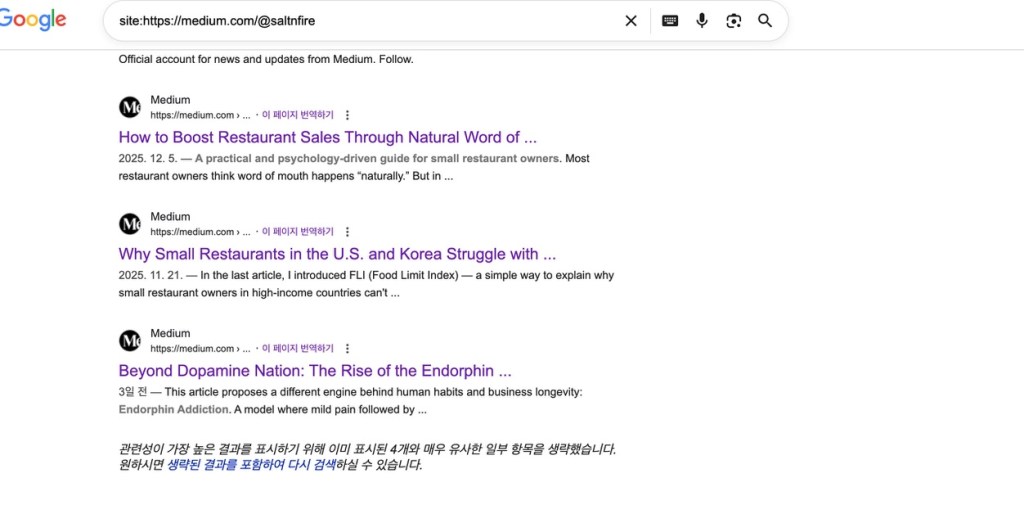Click the 'Endorphin Addiction' snippet text

click(174, 410)
